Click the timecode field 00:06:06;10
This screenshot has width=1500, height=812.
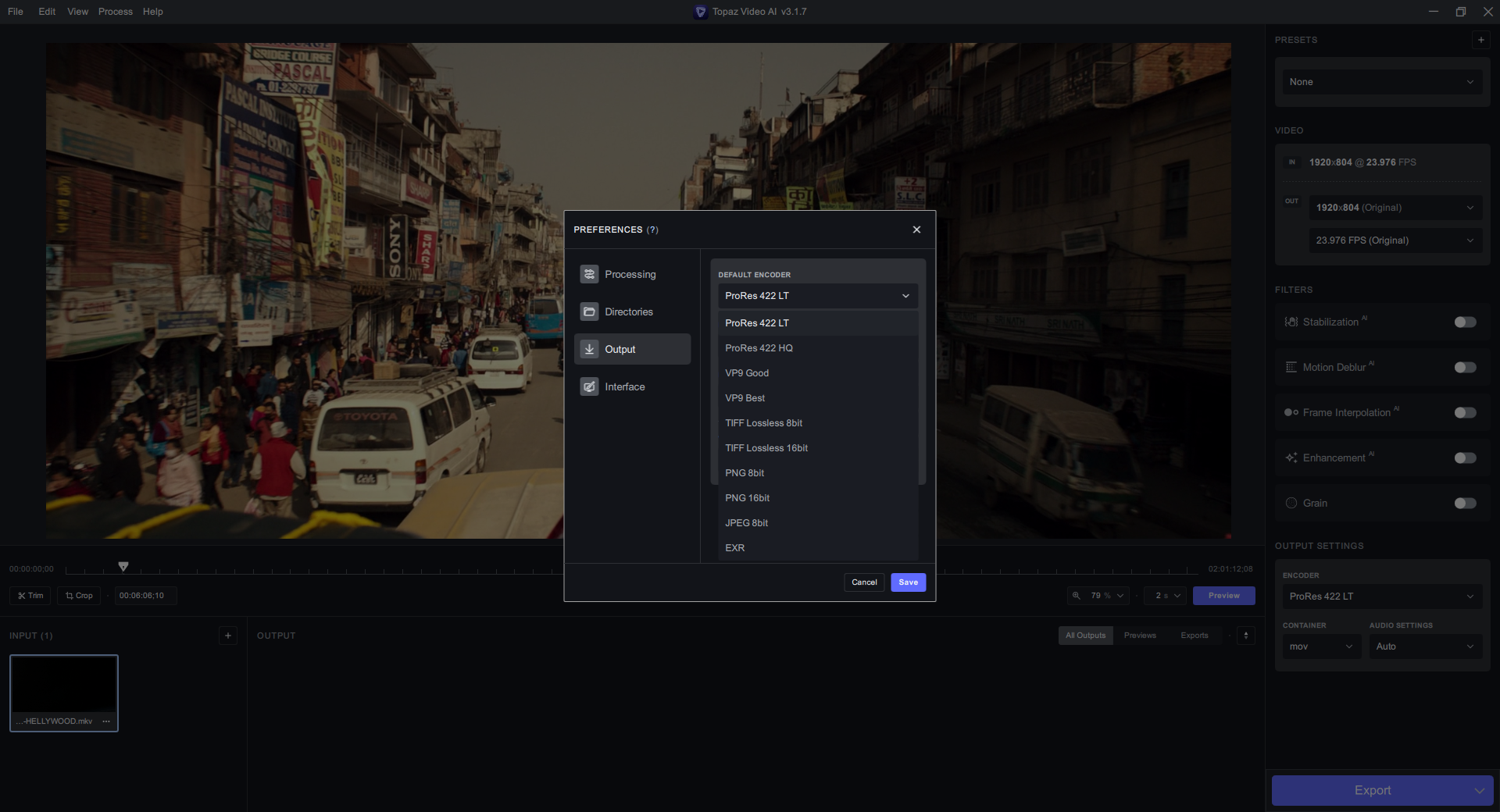pyautogui.click(x=145, y=596)
